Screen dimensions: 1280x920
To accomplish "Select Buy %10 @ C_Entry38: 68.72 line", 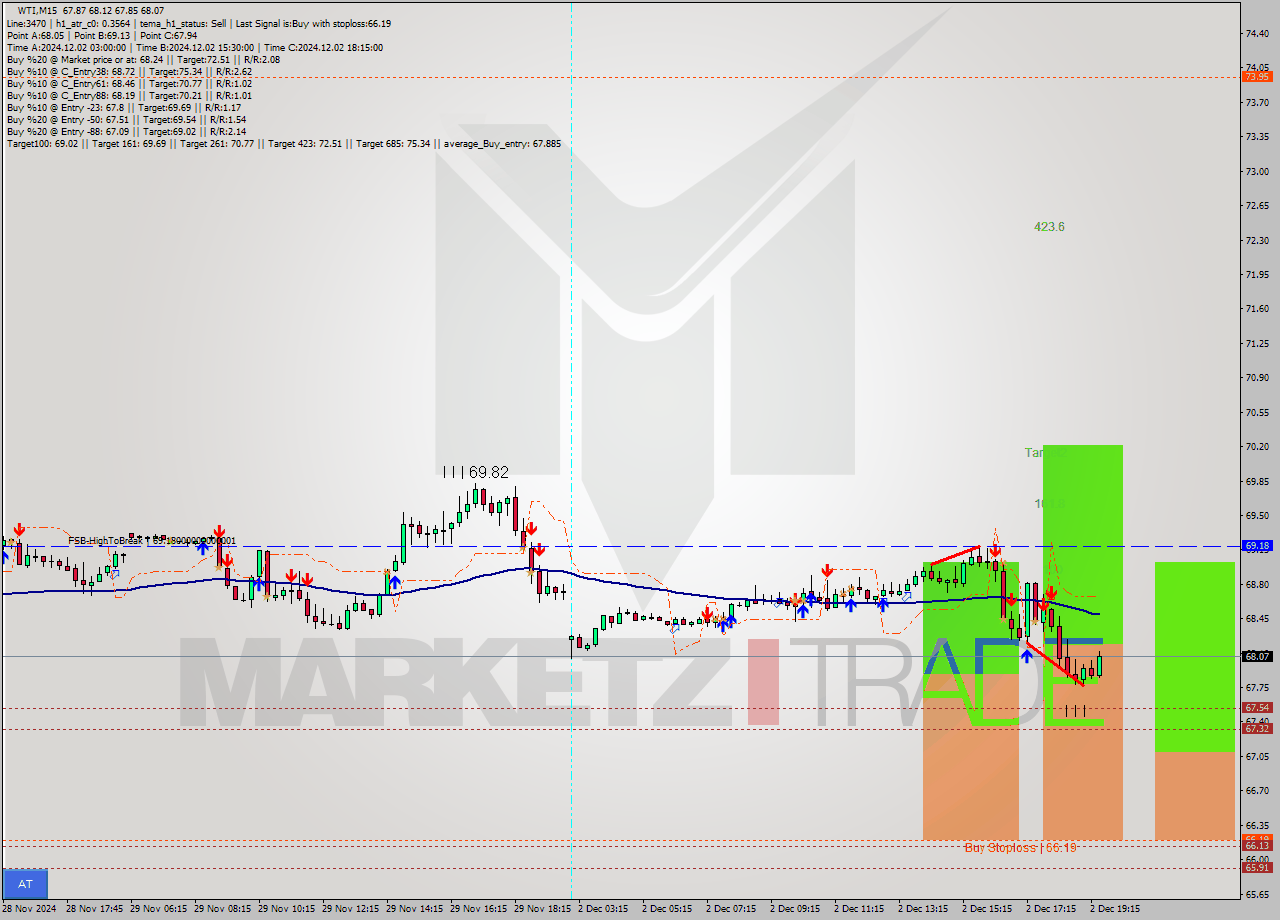I will click(x=129, y=71).
